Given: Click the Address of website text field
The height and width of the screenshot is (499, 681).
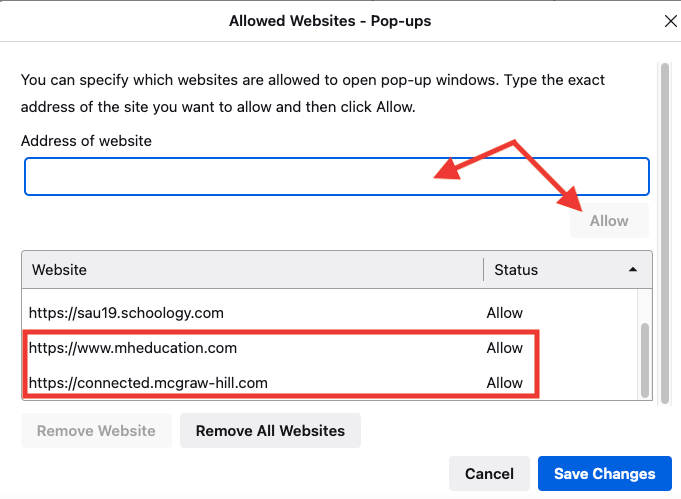Looking at the screenshot, I should pos(336,176).
